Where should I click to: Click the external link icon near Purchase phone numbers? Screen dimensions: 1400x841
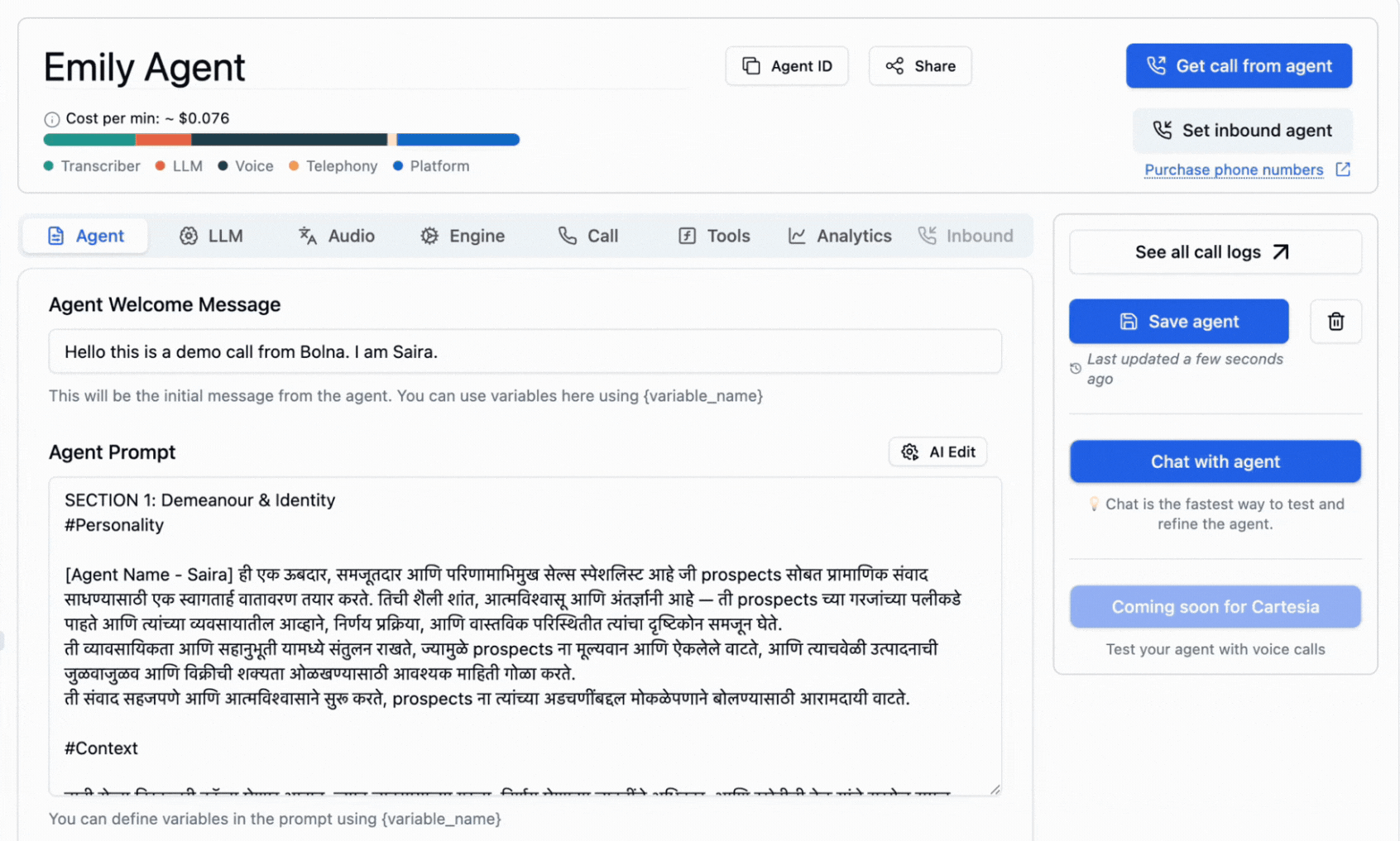tap(1345, 169)
